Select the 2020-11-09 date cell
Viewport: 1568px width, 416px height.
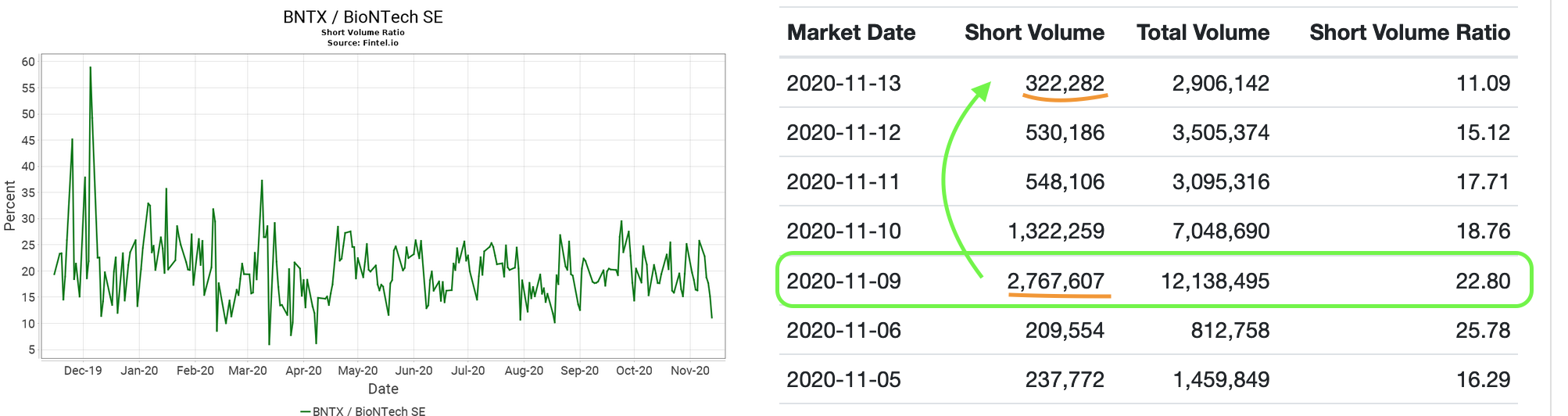pyautogui.click(x=843, y=282)
